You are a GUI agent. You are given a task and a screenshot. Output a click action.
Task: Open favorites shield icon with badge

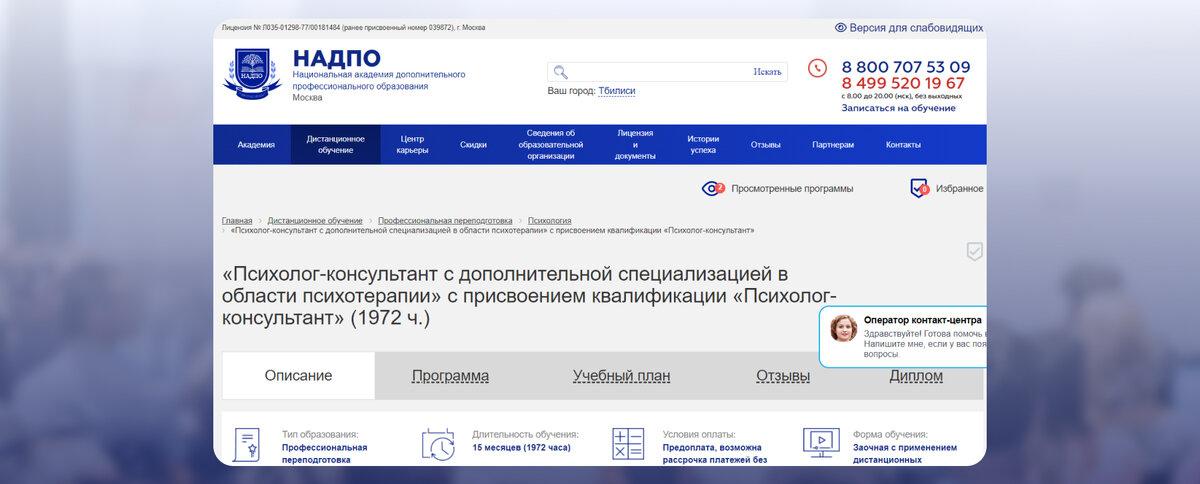click(920, 188)
